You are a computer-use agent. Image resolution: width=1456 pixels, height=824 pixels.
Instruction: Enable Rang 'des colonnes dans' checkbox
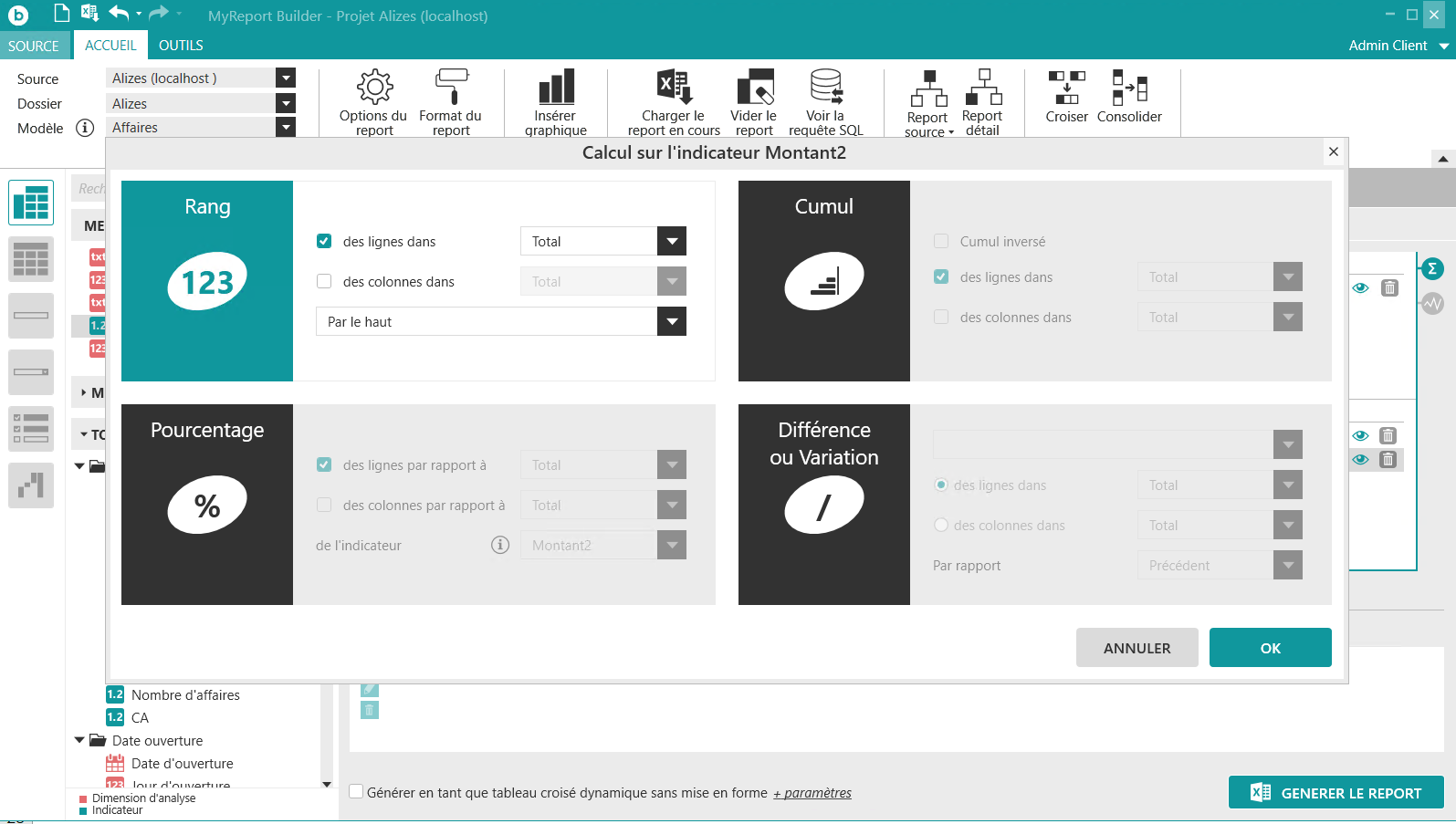pyautogui.click(x=324, y=282)
